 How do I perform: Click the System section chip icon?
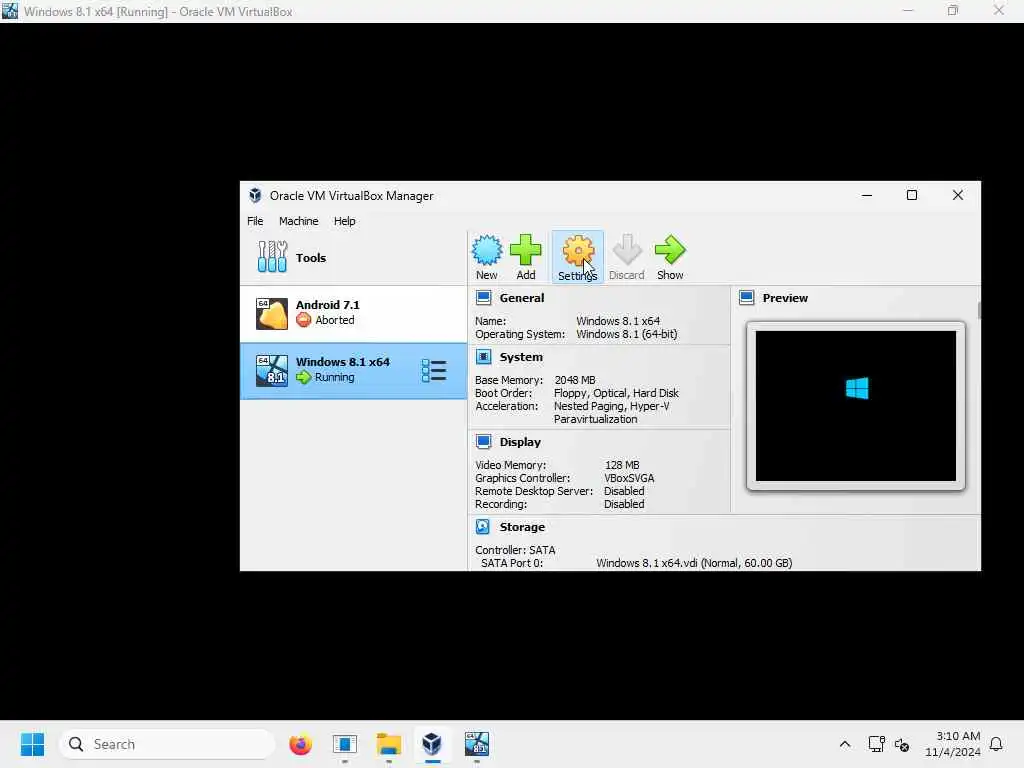tap(483, 357)
